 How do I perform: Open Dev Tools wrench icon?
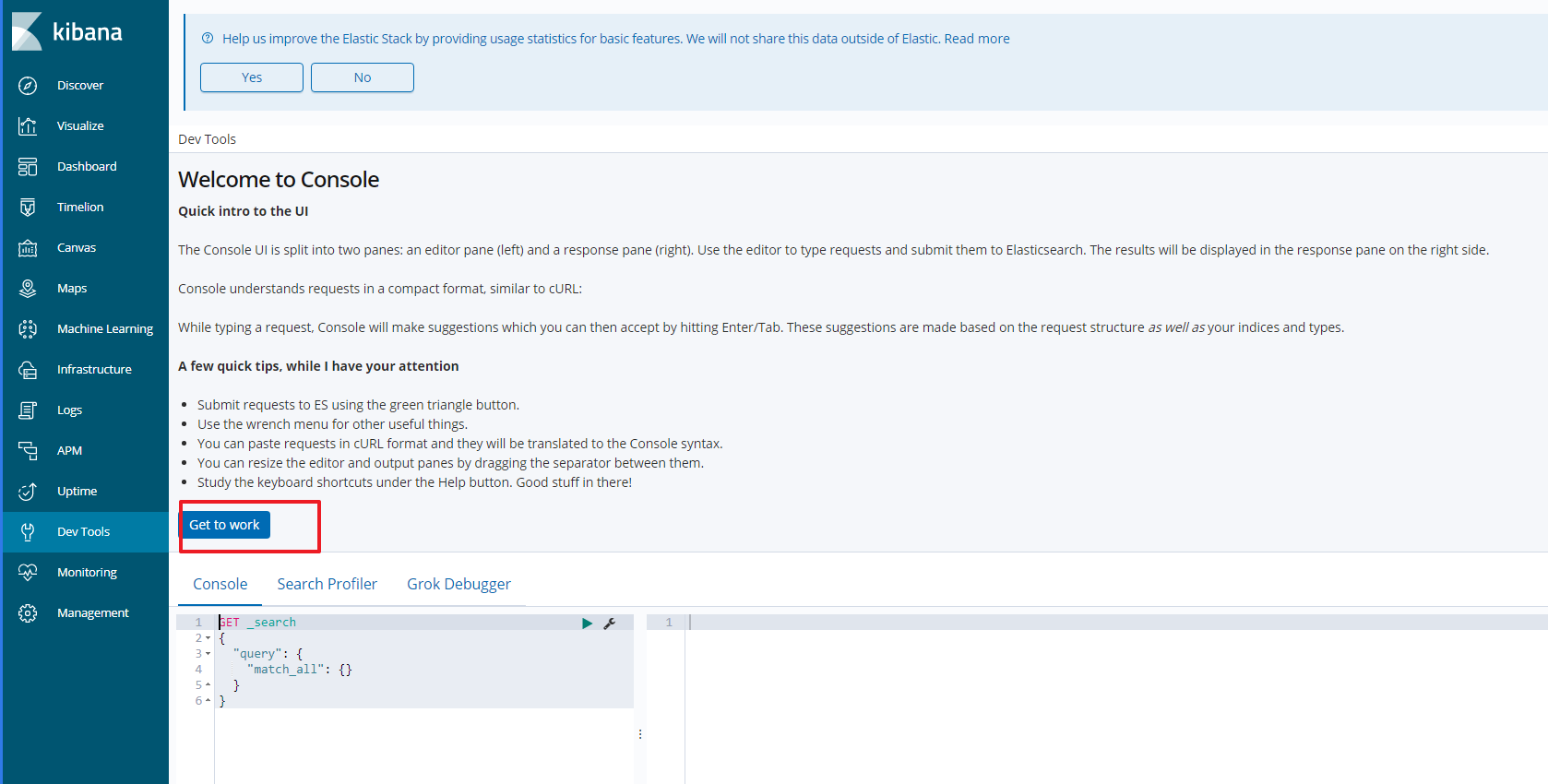(28, 532)
